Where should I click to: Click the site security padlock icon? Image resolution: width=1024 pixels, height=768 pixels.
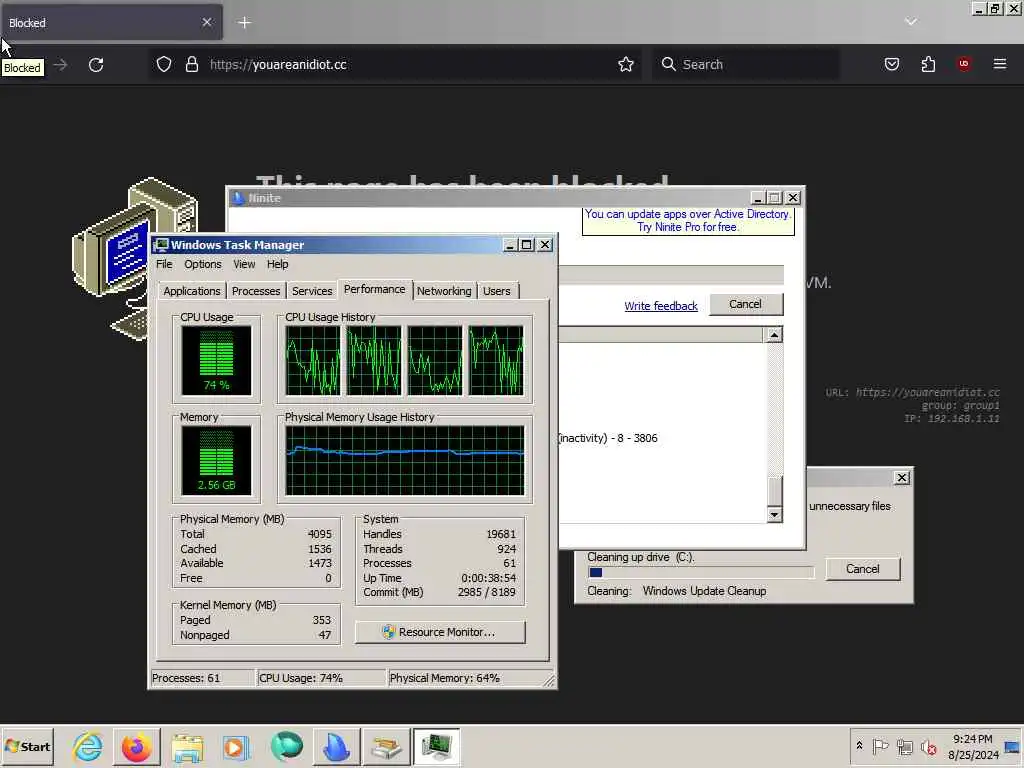pos(191,64)
